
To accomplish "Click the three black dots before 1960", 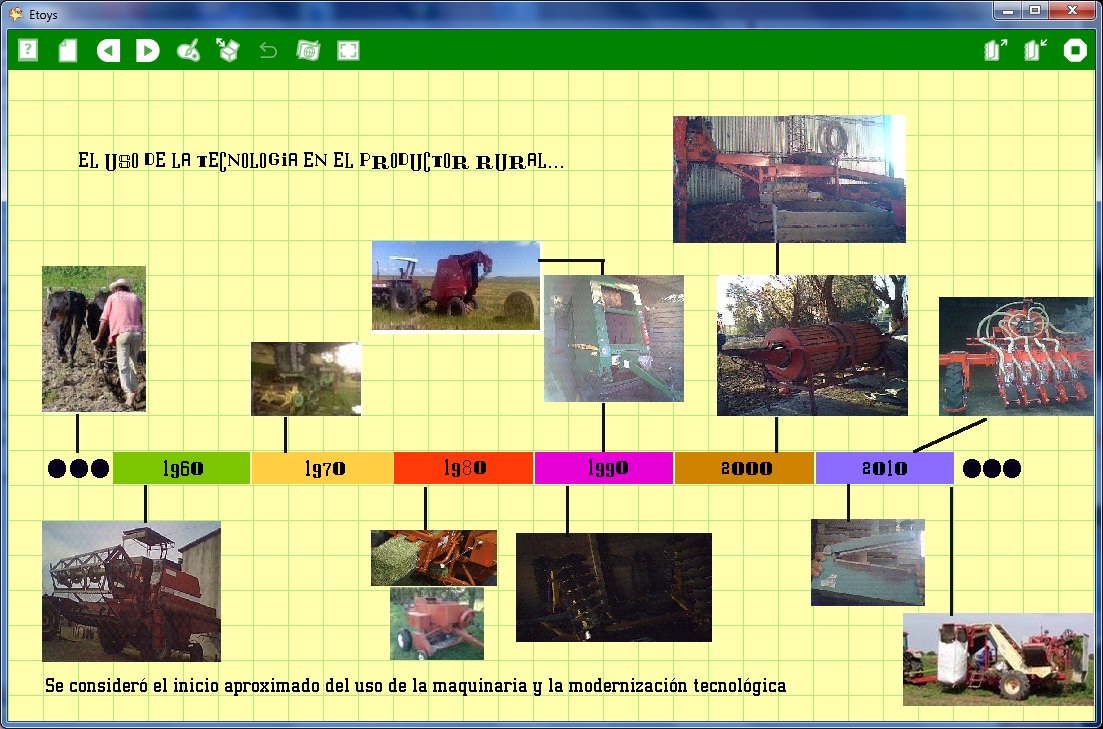I will click(x=78, y=469).
